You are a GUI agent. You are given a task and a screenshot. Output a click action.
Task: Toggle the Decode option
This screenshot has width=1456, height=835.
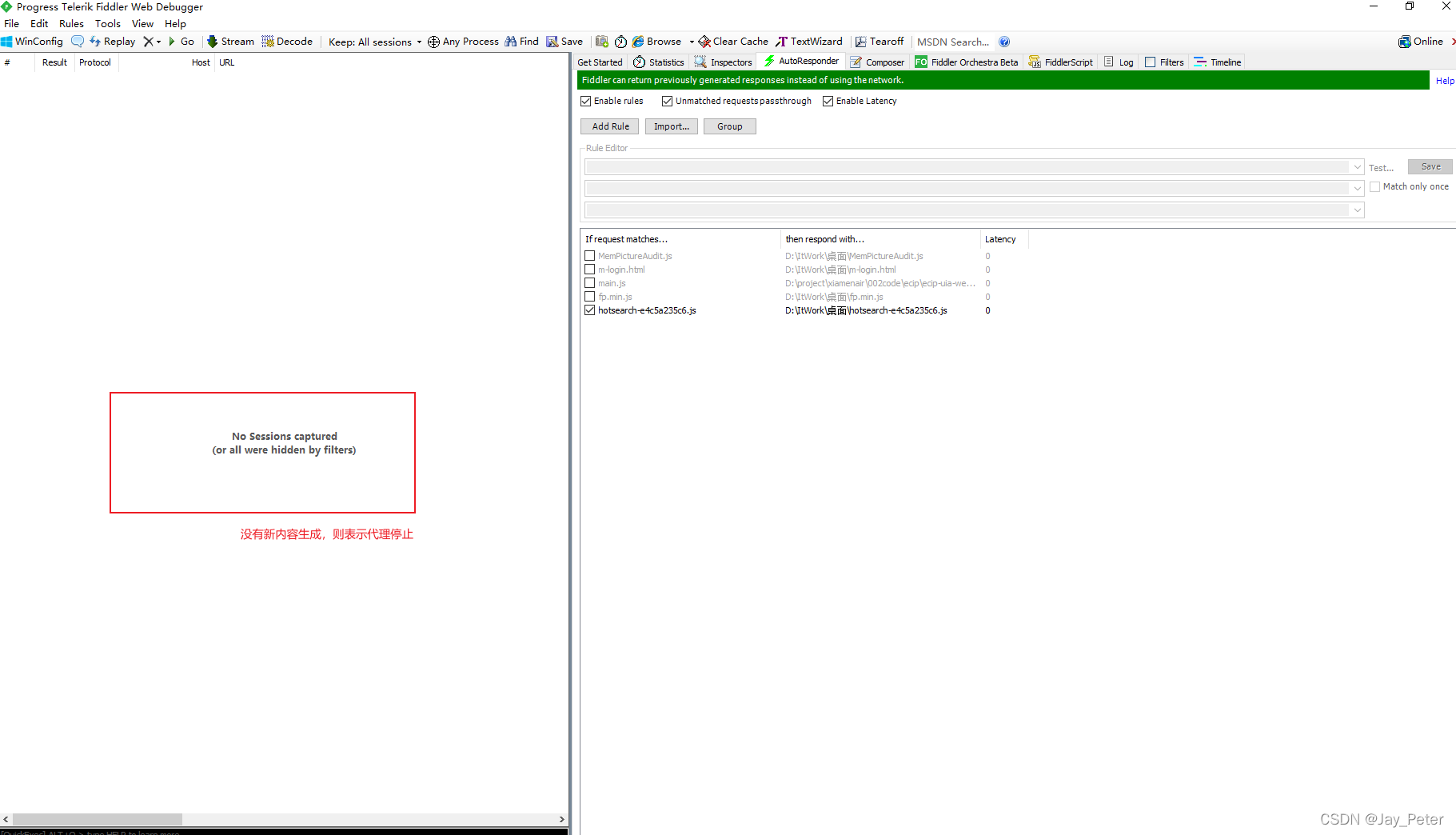point(287,42)
